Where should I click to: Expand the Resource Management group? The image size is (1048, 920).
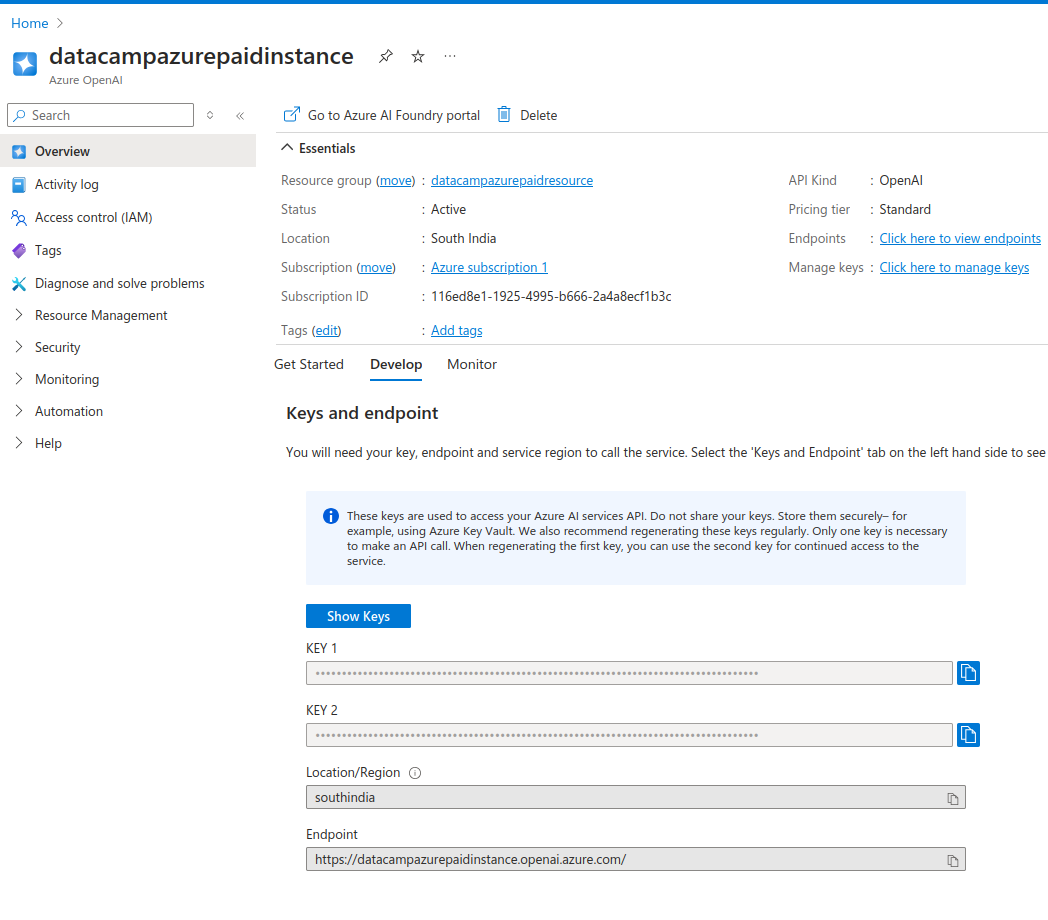(x=19, y=315)
